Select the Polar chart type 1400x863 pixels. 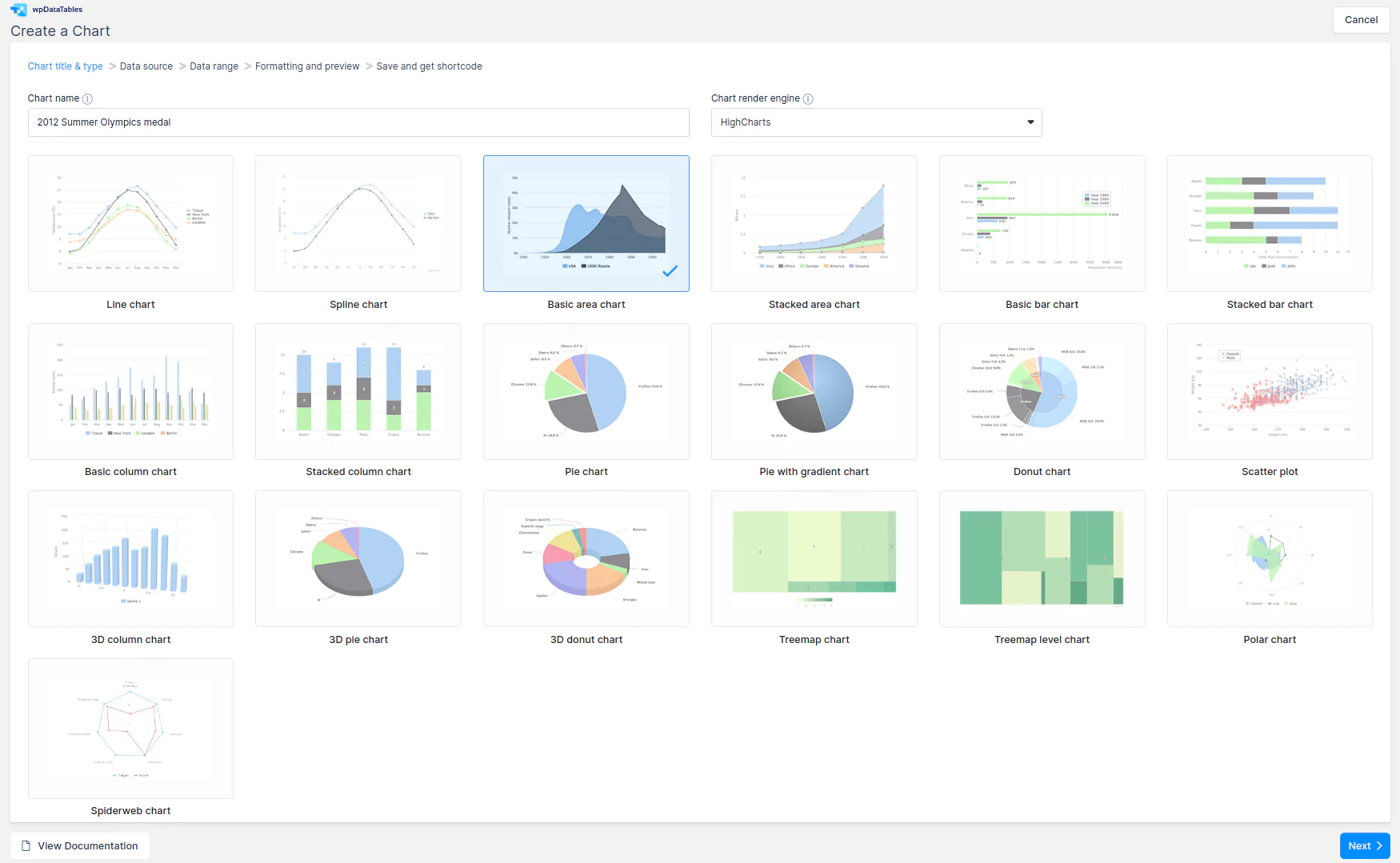1269,558
